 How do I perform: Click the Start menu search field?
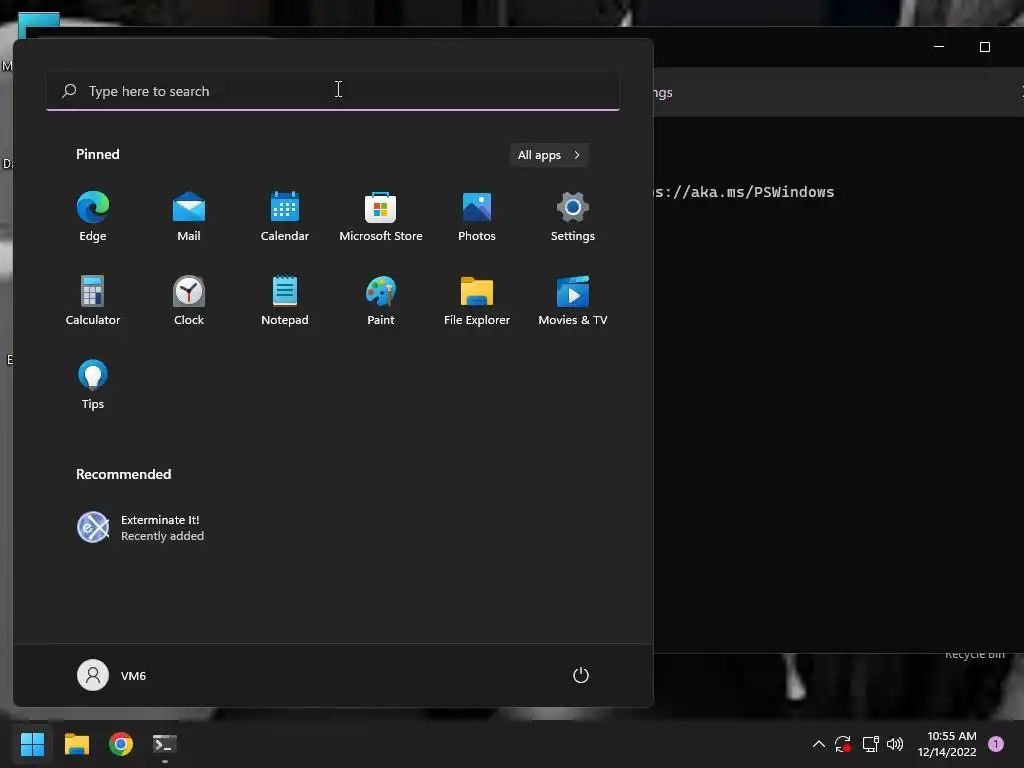(x=333, y=91)
